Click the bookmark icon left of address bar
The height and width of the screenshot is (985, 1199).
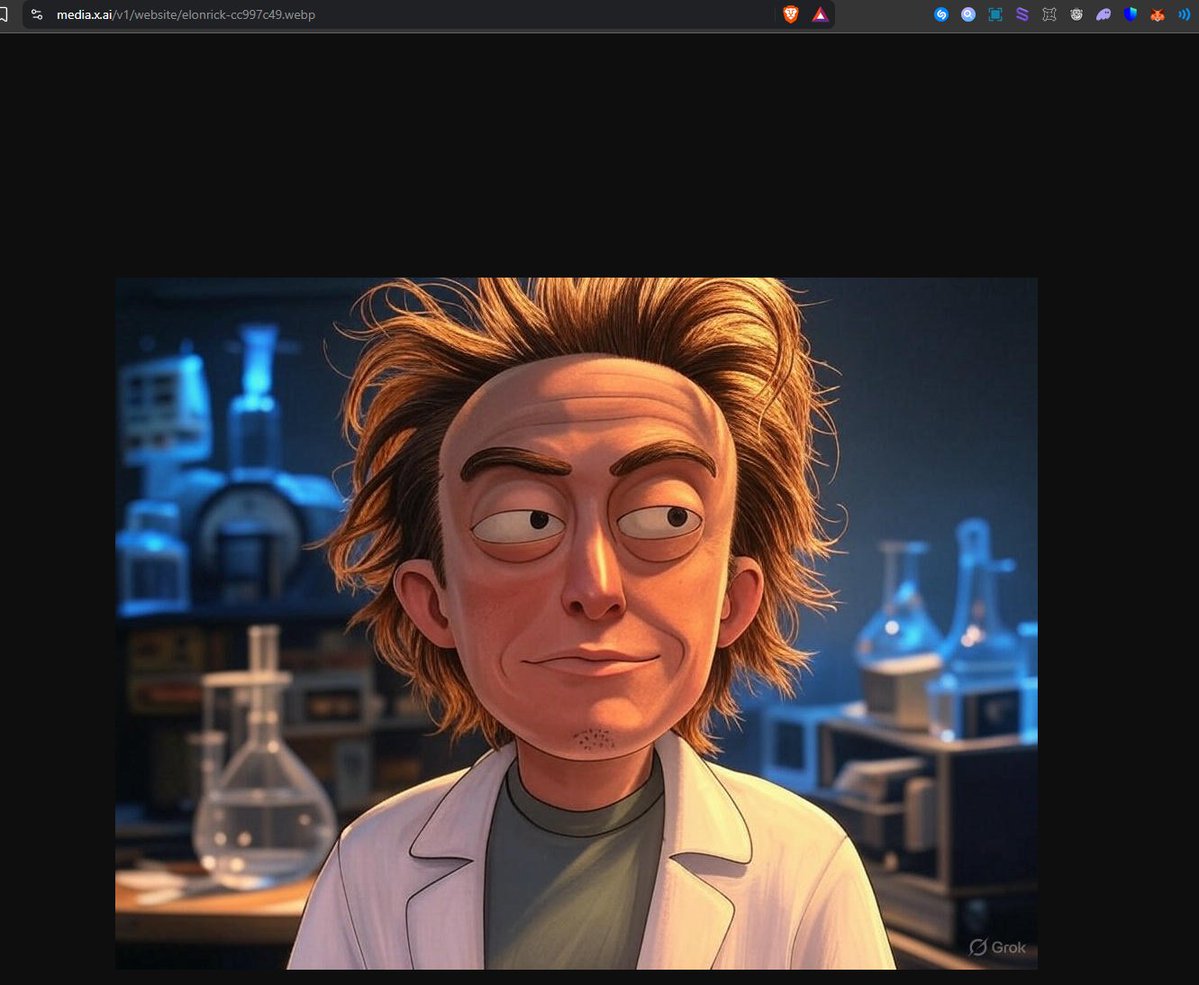point(3,15)
